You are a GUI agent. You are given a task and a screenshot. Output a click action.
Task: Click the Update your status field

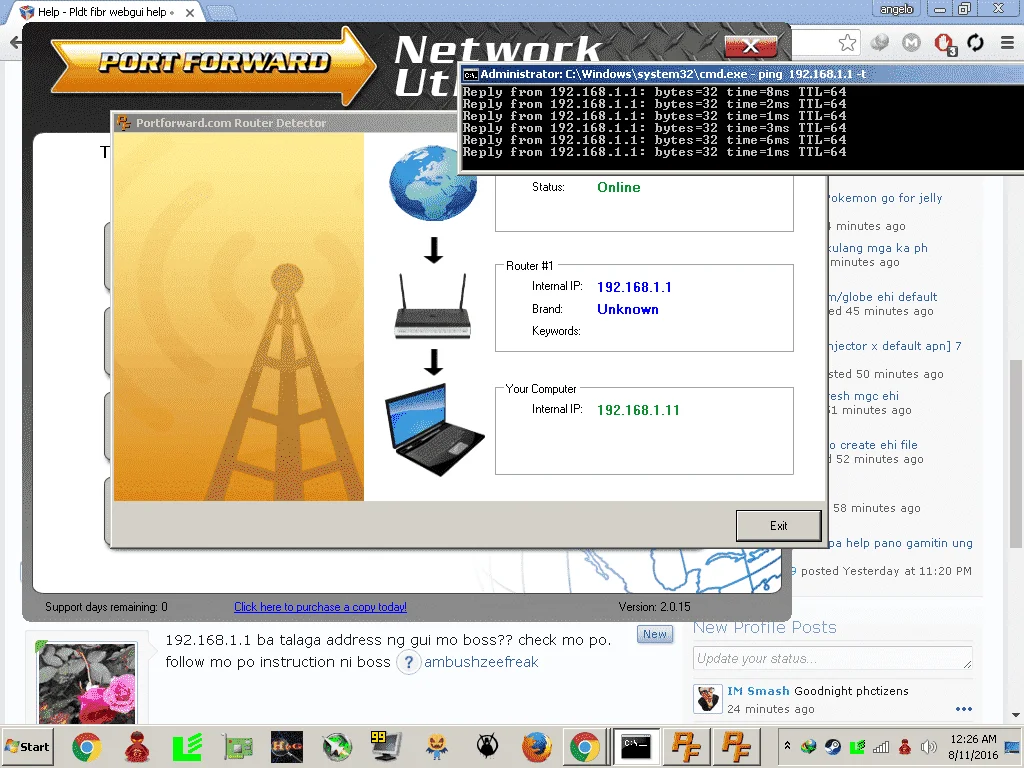[x=833, y=658]
